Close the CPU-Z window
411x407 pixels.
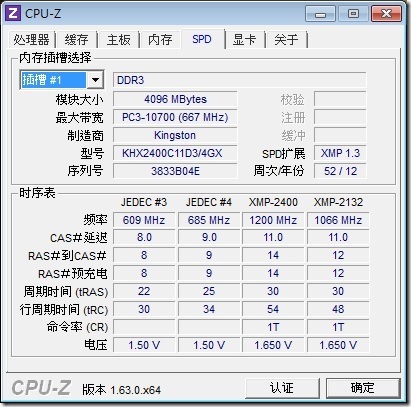pos(386,14)
